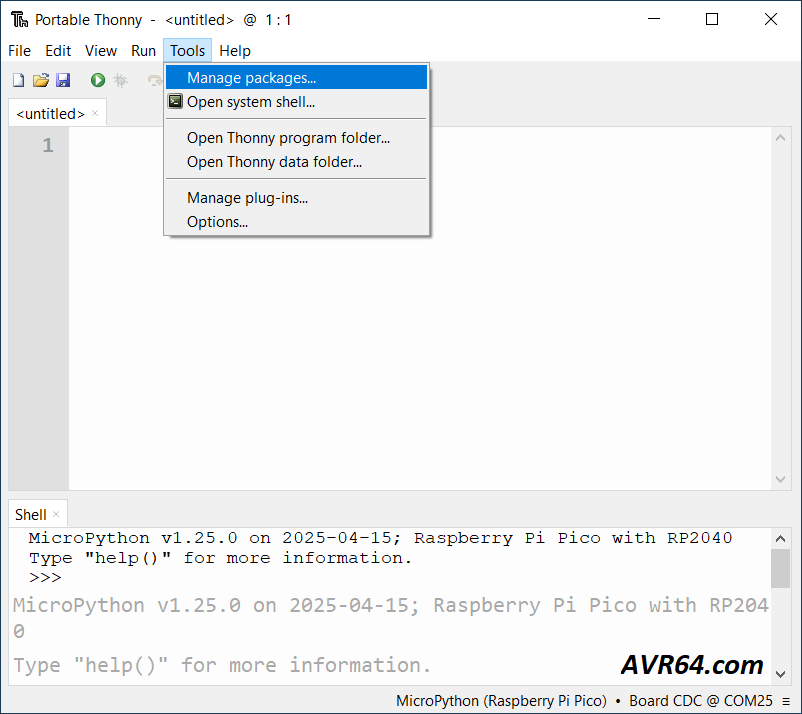Click the Thonny logo in title bar
This screenshot has width=802, height=714.
19,19
